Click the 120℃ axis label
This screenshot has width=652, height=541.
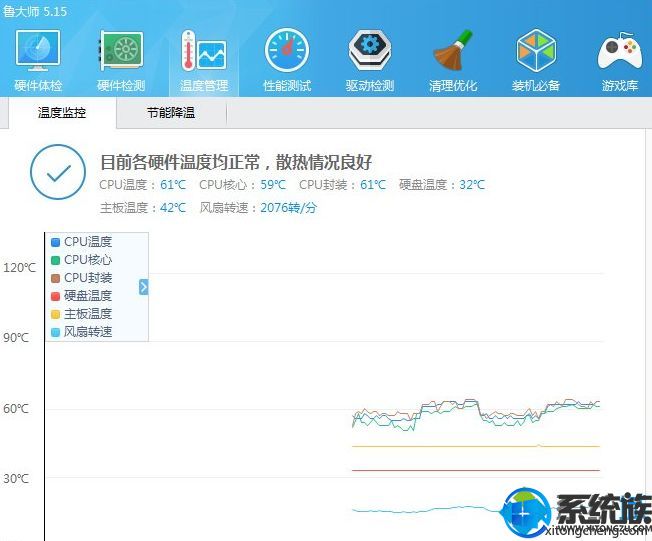(x=20, y=267)
